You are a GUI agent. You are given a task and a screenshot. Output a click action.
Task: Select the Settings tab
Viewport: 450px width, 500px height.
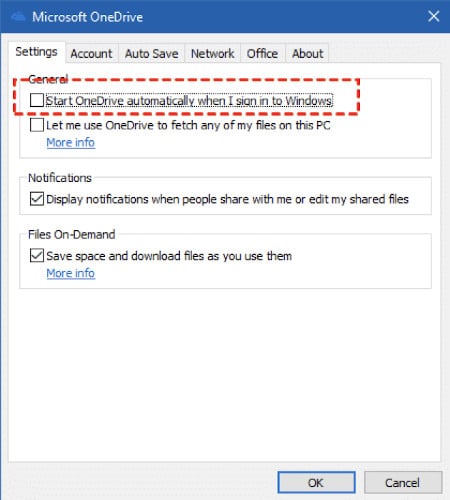pyautogui.click(x=36, y=52)
